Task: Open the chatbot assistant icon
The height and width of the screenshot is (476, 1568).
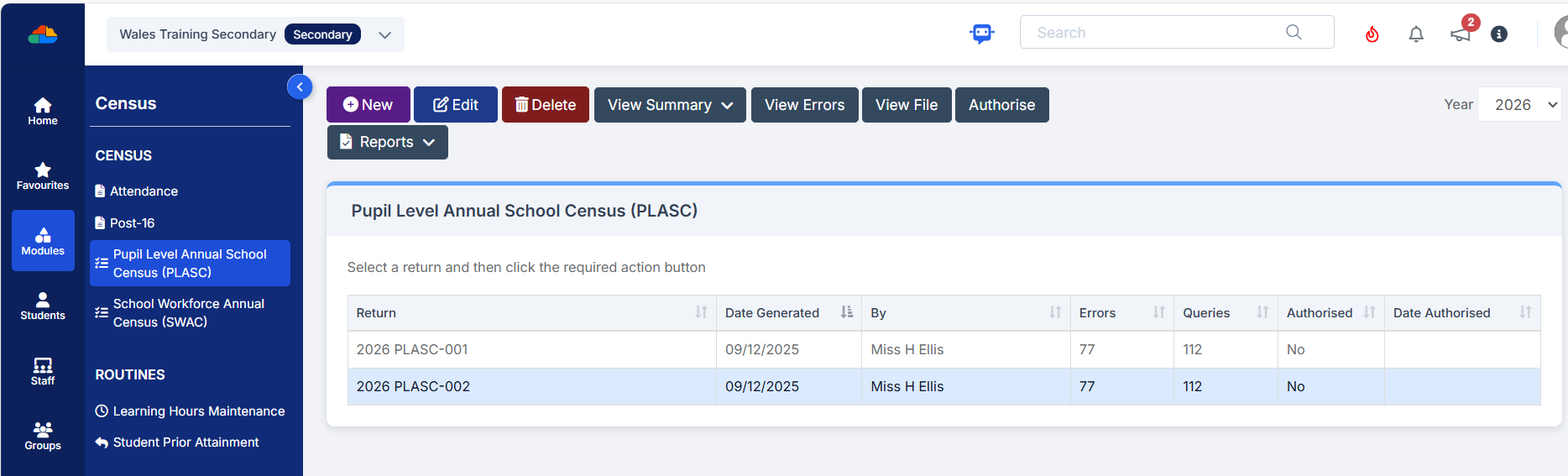Action: (x=981, y=33)
